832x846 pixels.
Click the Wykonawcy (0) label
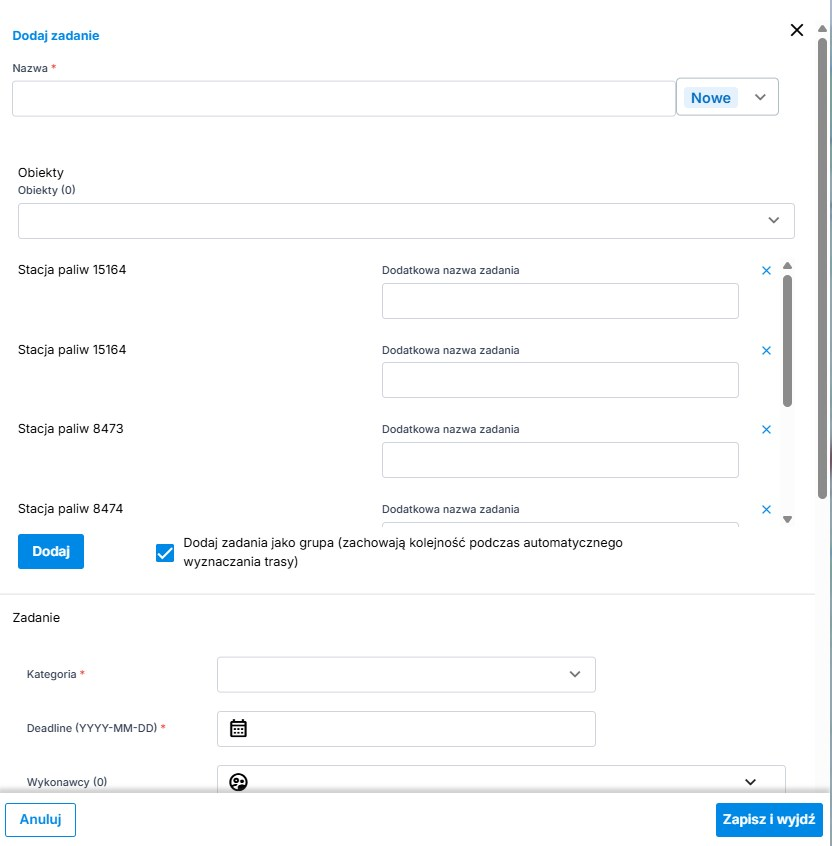(x=67, y=782)
